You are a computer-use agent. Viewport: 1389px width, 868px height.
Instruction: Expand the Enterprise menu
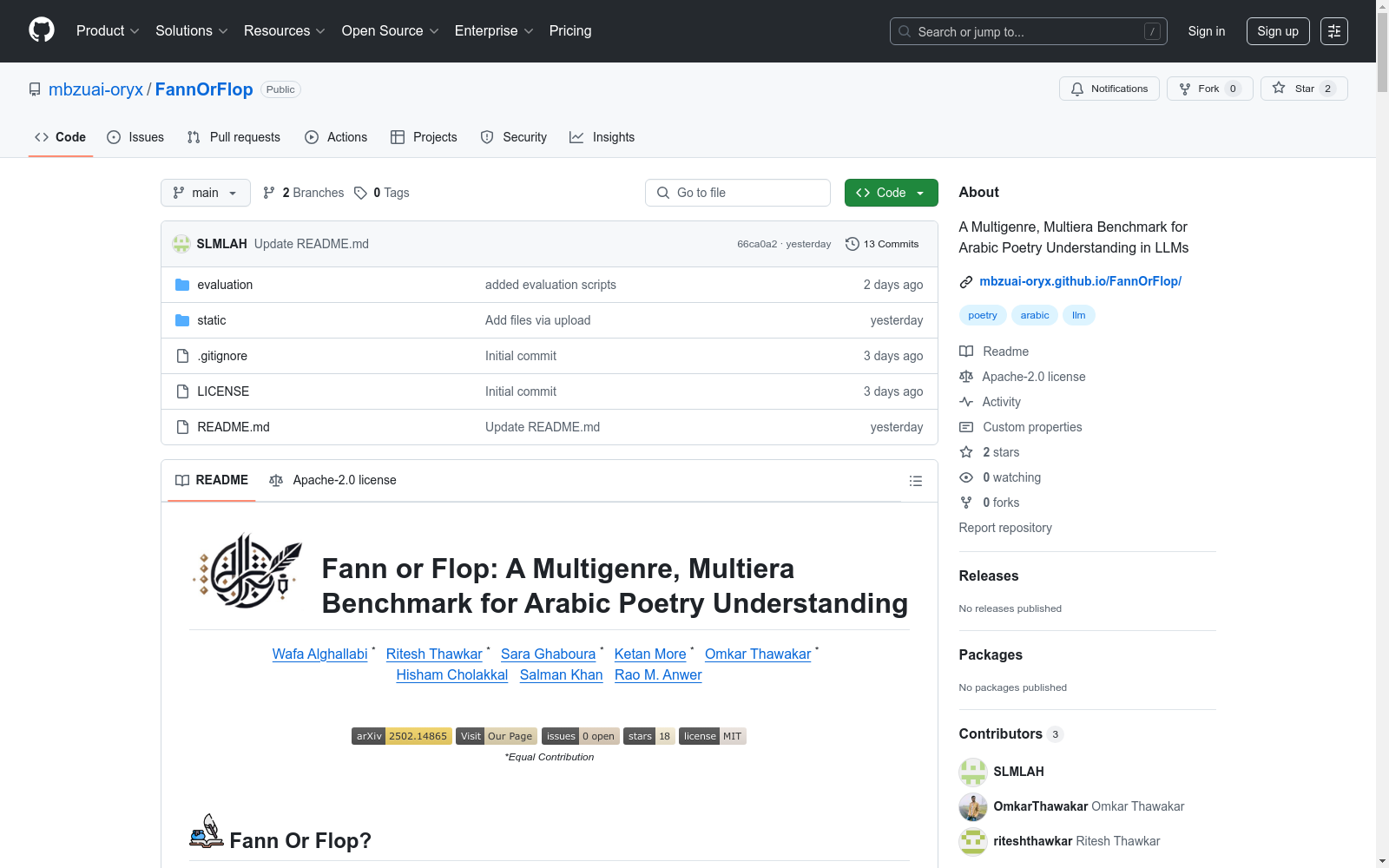tap(494, 31)
